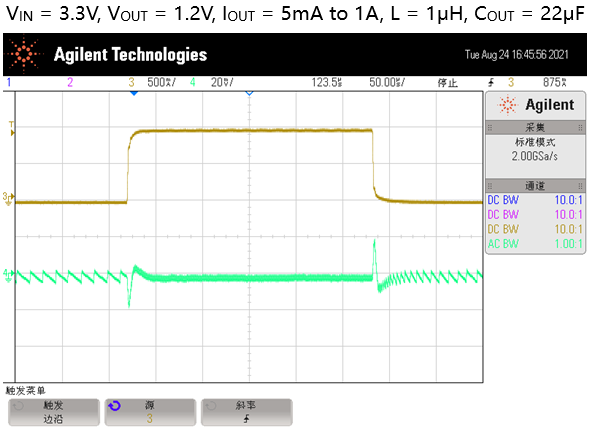589x430 pixels.
Task: Open the trigger type softkey 触发 边沿
Action: (x=54, y=412)
